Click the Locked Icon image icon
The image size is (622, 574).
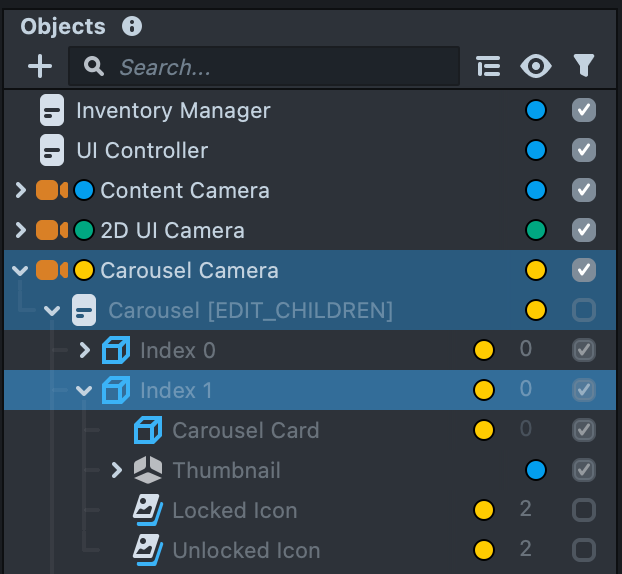(x=148, y=510)
